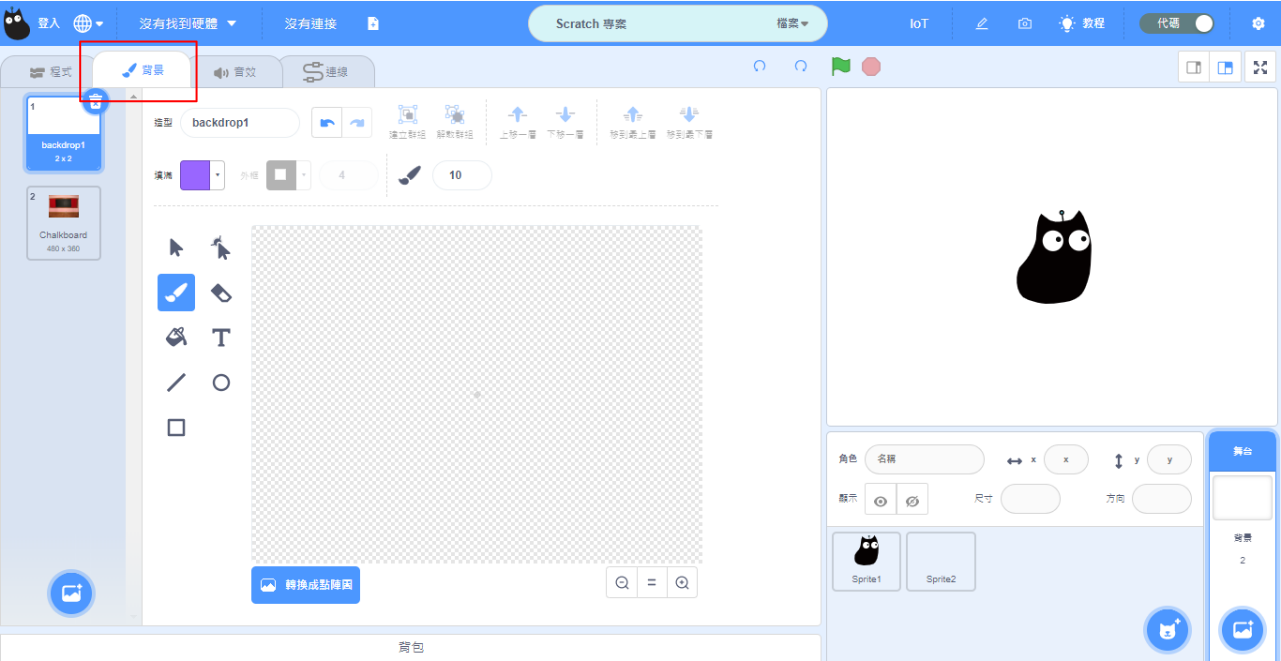Click the top toolbar redo arrow near flag

800,66
